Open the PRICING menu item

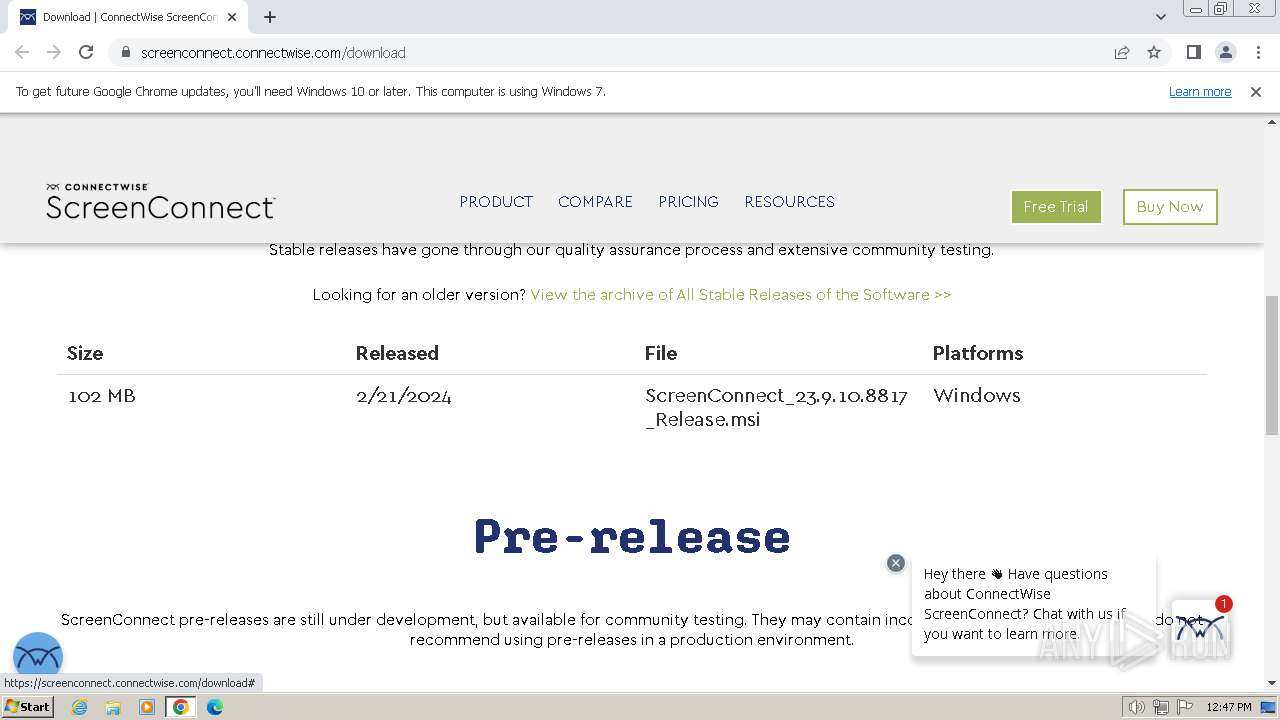688,202
